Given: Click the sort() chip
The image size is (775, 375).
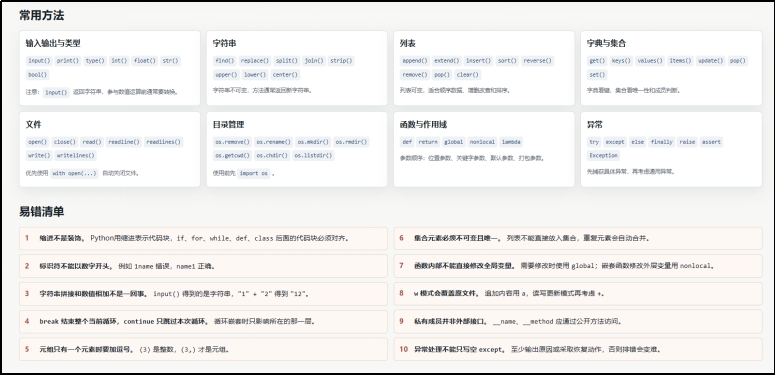Looking at the screenshot, I should (x=508, y=61).
